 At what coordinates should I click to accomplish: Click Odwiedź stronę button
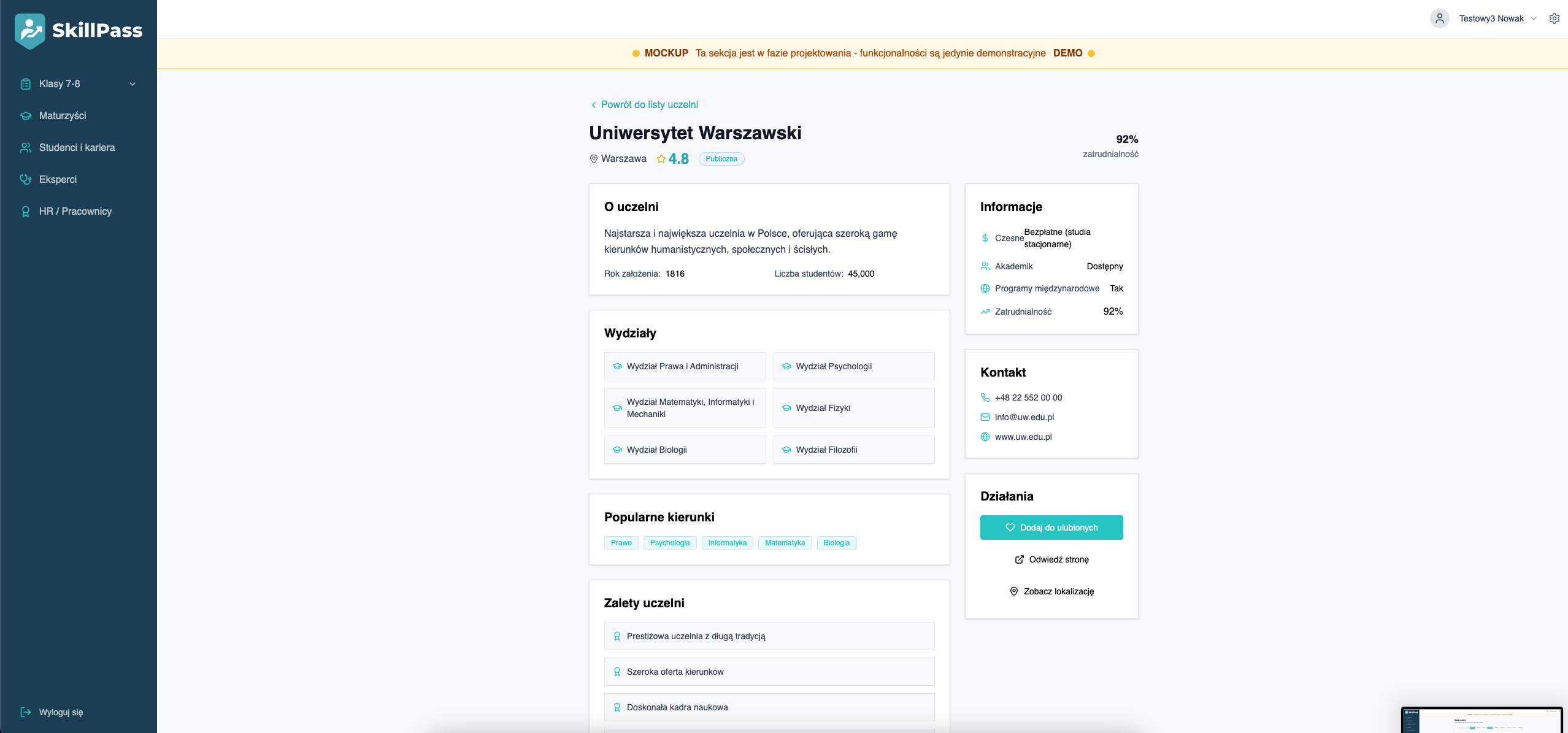click(1051, 559)
